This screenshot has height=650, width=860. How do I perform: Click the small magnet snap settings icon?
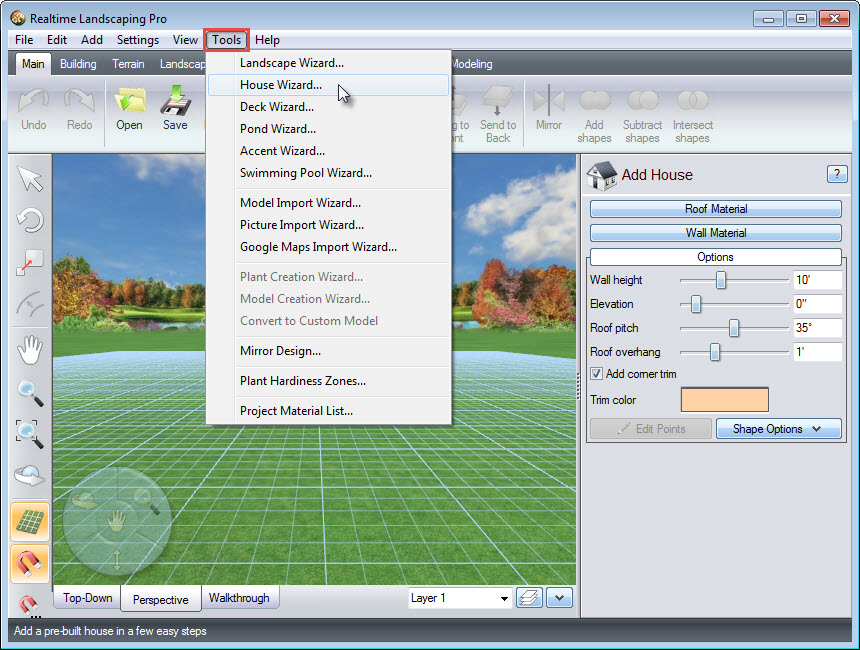tap(29, 606)
